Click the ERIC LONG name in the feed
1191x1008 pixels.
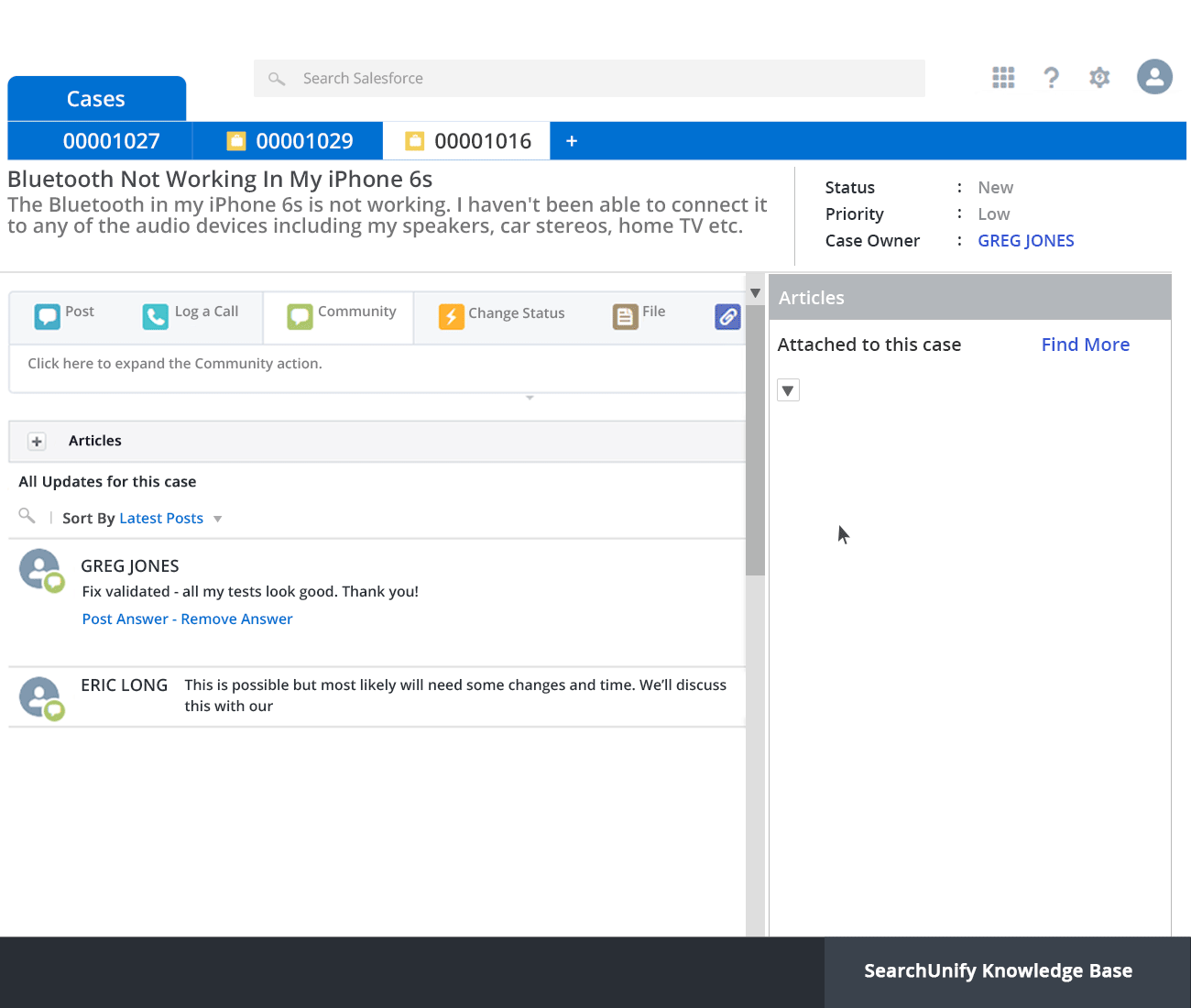pyautogui.click(x=125, y=685)
